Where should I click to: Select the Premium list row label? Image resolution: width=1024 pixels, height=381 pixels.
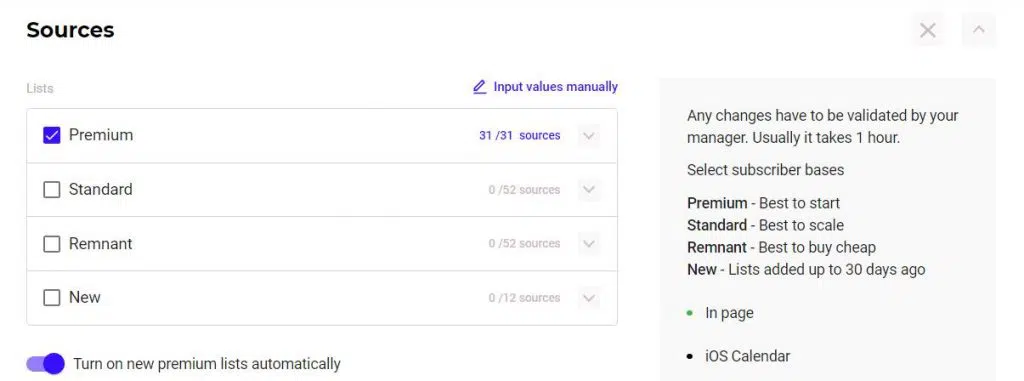101,135
